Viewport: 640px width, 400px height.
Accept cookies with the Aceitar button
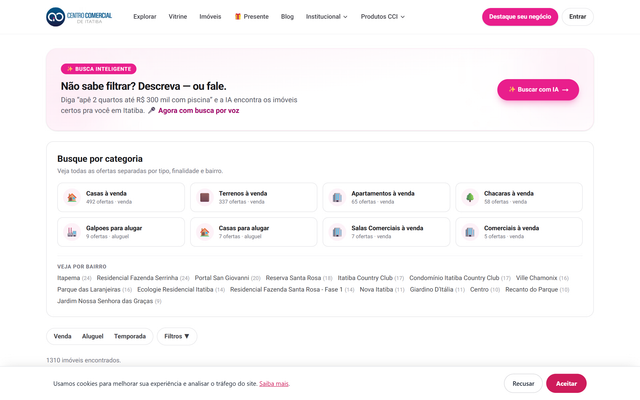(x=566, y=384)
